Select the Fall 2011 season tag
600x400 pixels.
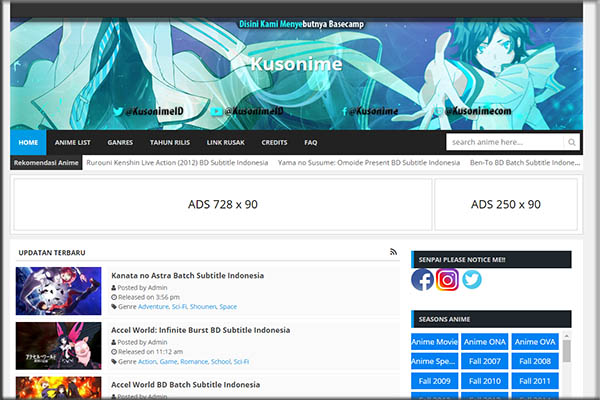click(x=535, y=381)
